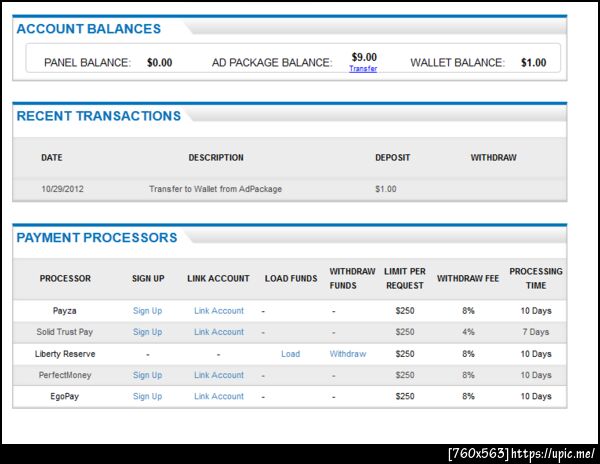Image resolution: width=600 pixels, height=464 pixels.
Task: Select the EgoPay processor name
Action: 64,396
